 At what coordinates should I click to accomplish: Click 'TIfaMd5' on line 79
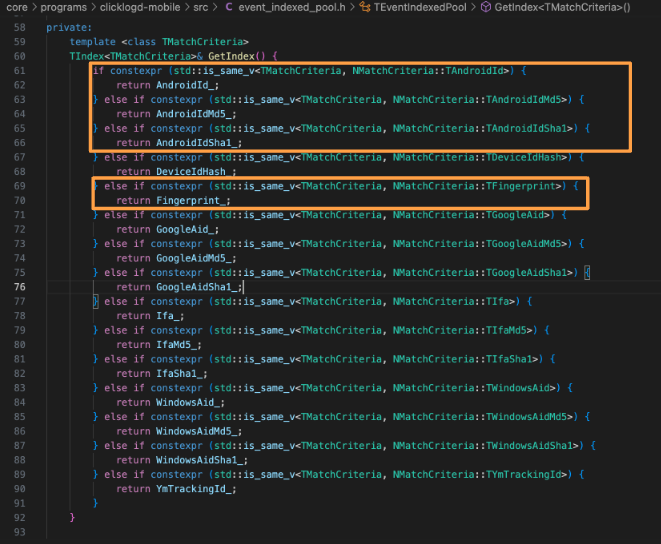506,330
